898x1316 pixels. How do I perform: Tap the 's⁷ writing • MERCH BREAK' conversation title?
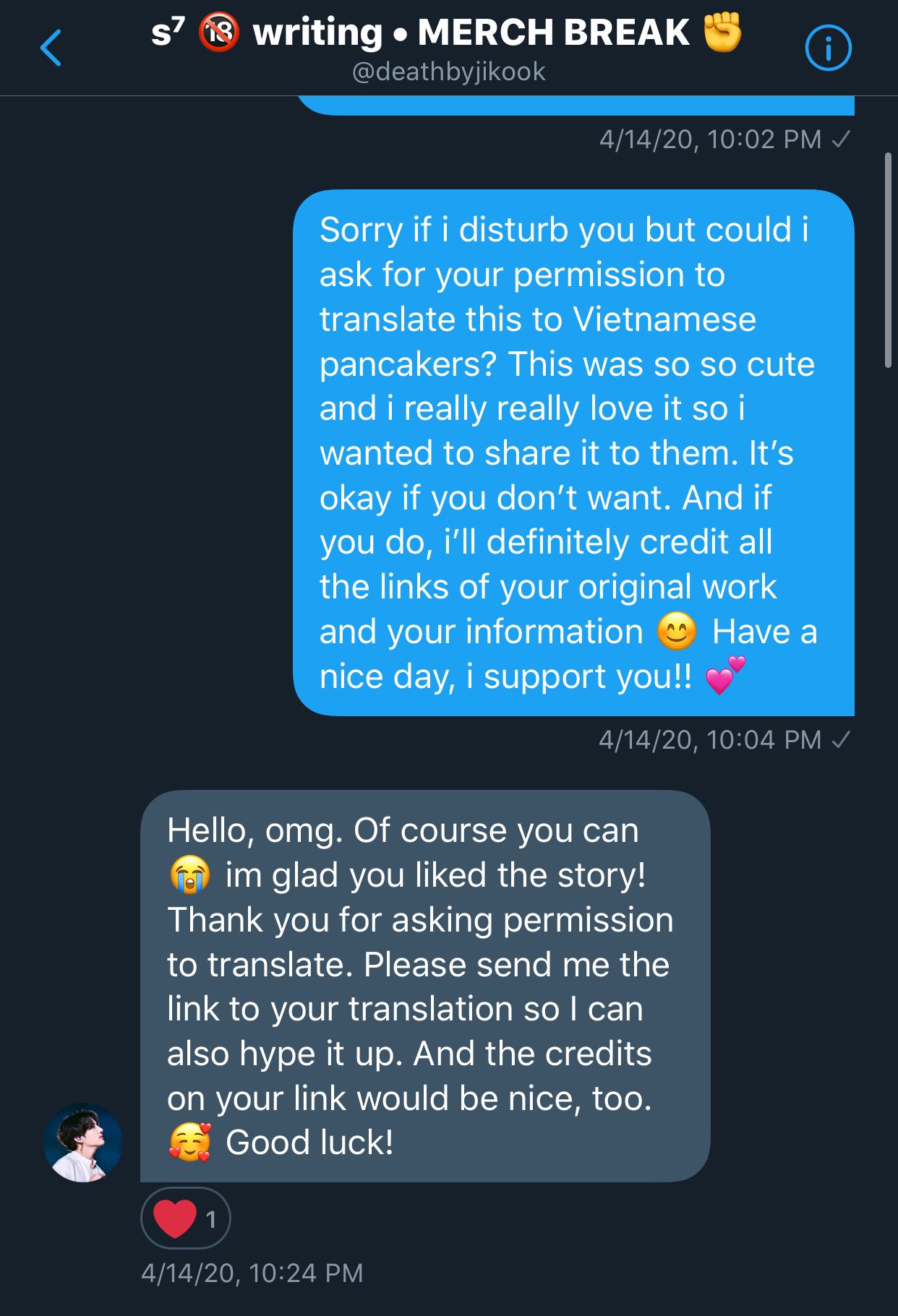click(448, 33)
